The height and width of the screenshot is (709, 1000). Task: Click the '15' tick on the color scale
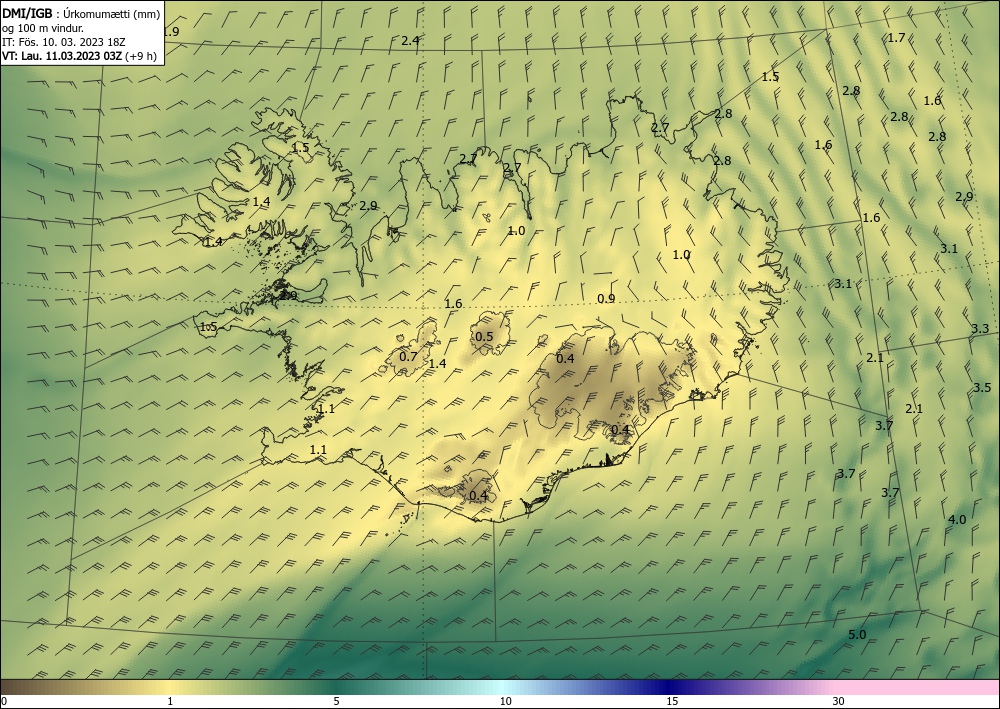tap(672, 702)
